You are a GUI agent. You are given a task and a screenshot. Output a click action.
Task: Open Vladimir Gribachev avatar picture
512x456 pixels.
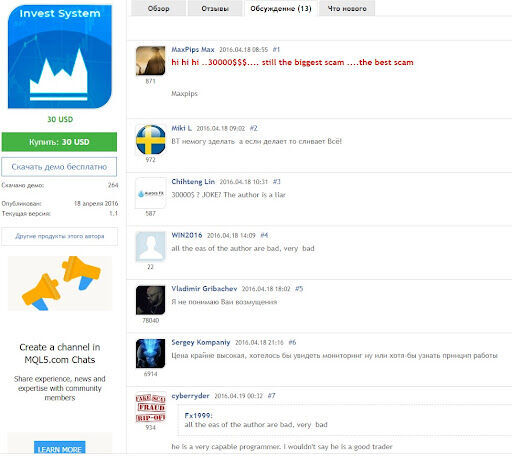click(150, 300)
